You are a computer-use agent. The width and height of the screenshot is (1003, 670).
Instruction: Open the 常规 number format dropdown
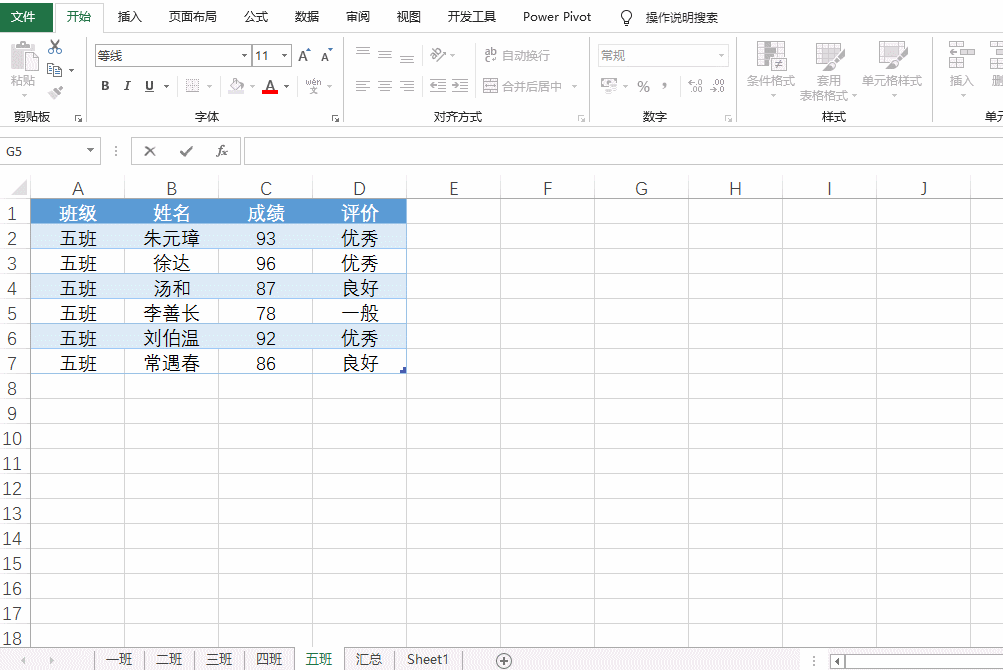coord(722,55)
